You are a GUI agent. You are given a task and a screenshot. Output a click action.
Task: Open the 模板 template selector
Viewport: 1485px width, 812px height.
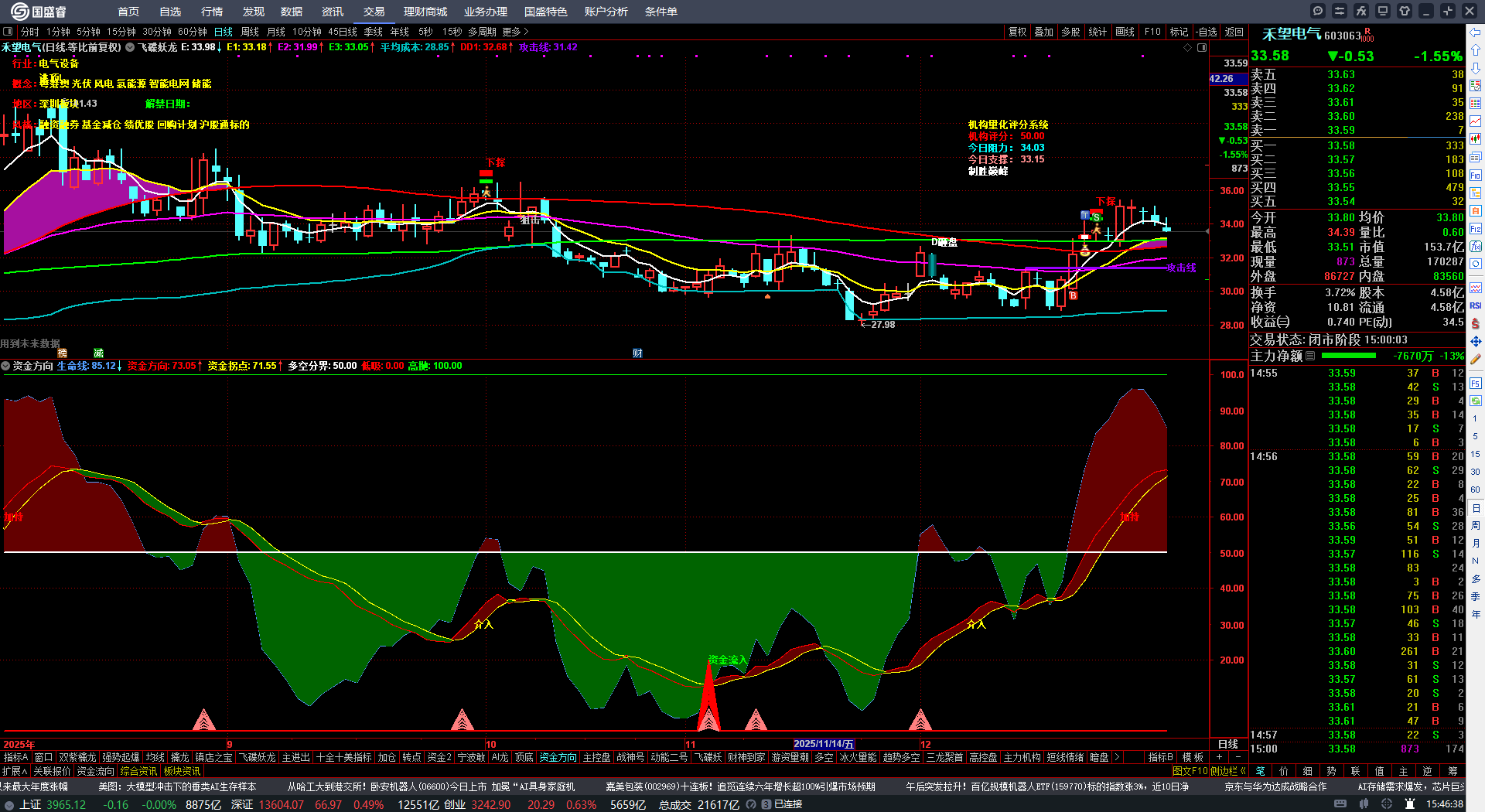[1193, 757]
